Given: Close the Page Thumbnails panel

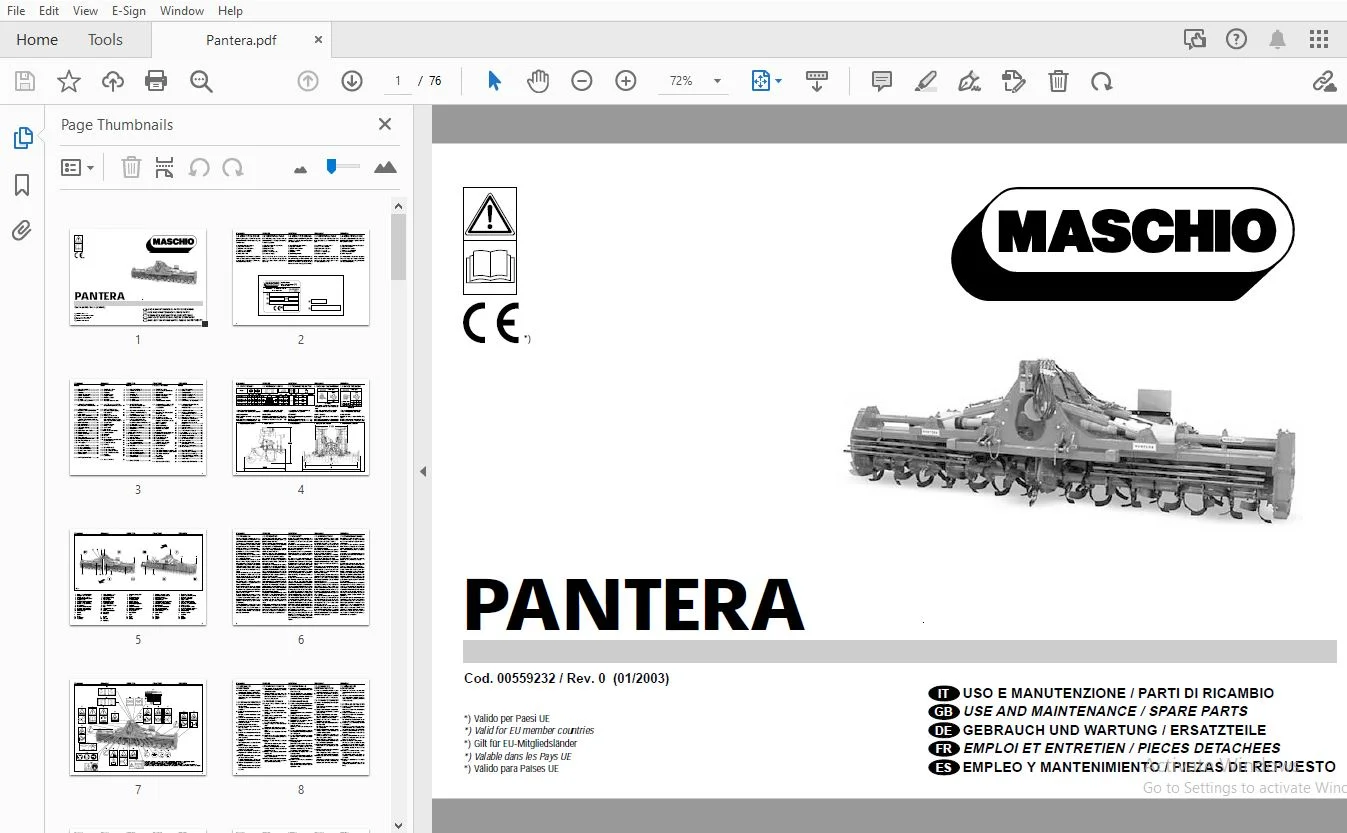Looking at the screenshot, I should coord(385,124).
